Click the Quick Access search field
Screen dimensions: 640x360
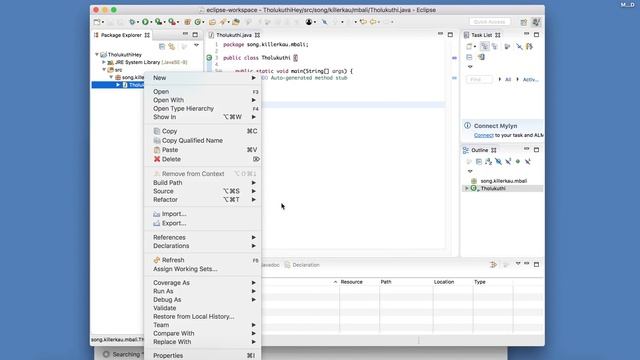click(x=489, y=22)
